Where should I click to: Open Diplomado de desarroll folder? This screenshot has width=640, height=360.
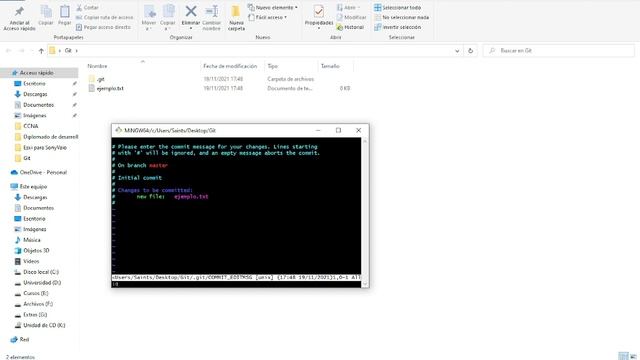tap(50, 137)
